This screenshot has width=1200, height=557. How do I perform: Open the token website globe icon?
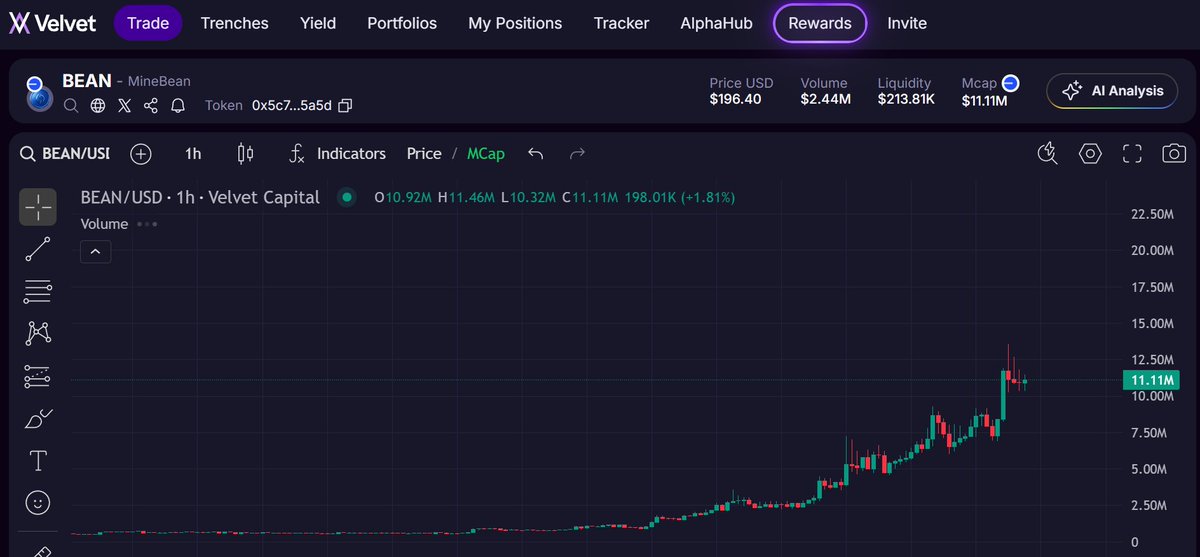click(98, 105)
